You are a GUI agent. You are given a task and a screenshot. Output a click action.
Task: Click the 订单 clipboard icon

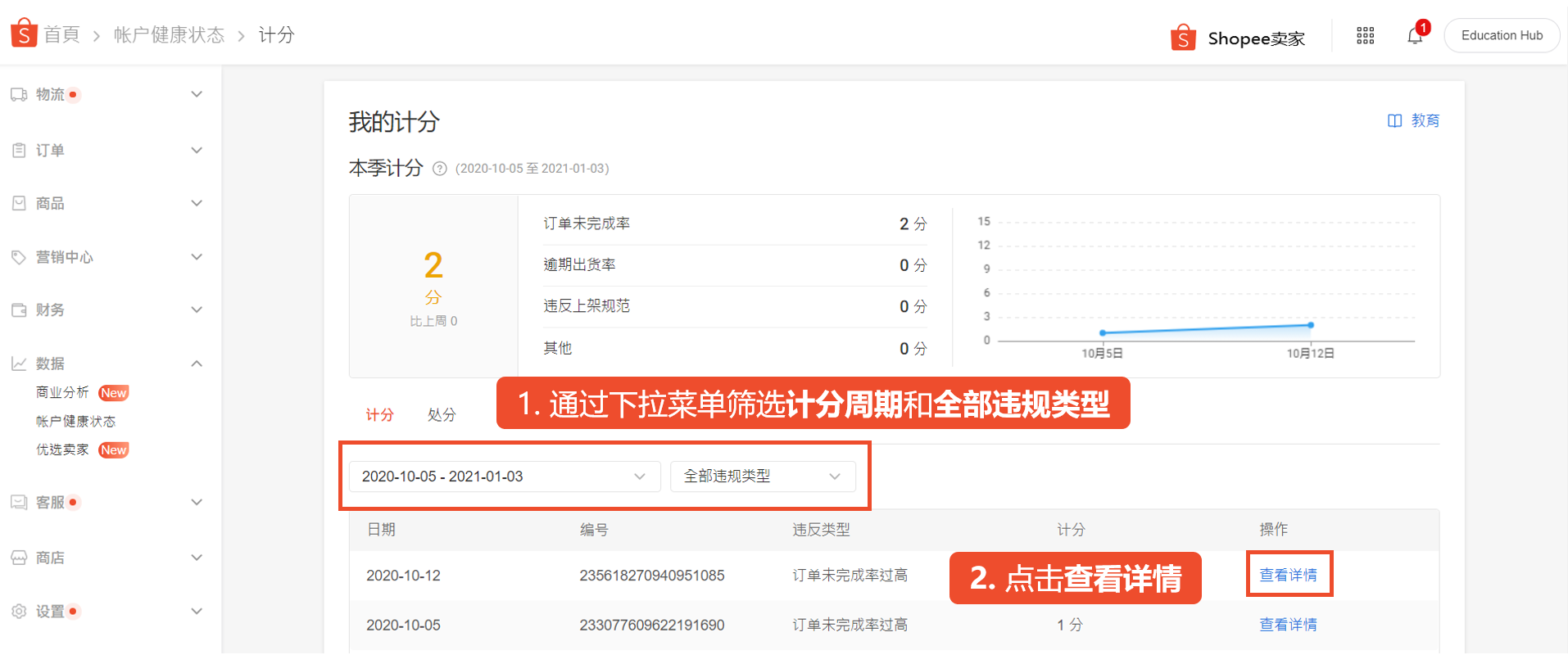[x=19, y=151]
